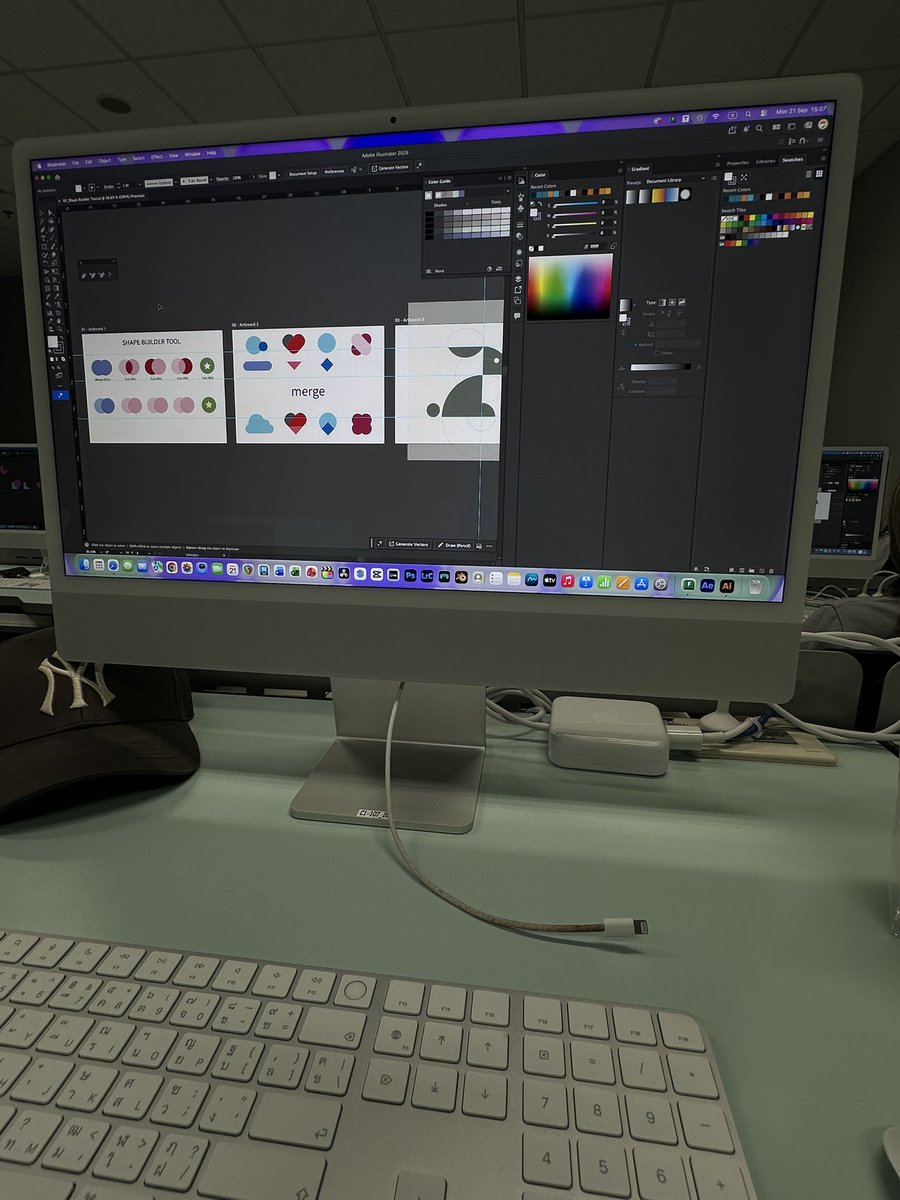This screenshot has width=900, height=1200.
Task: Select the merge artboard 2
Action: [x=308, y=384]
